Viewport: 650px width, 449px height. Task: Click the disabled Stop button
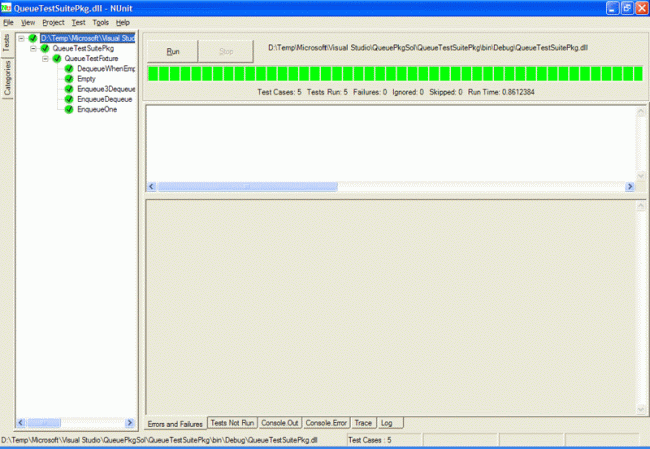point(226,51)
